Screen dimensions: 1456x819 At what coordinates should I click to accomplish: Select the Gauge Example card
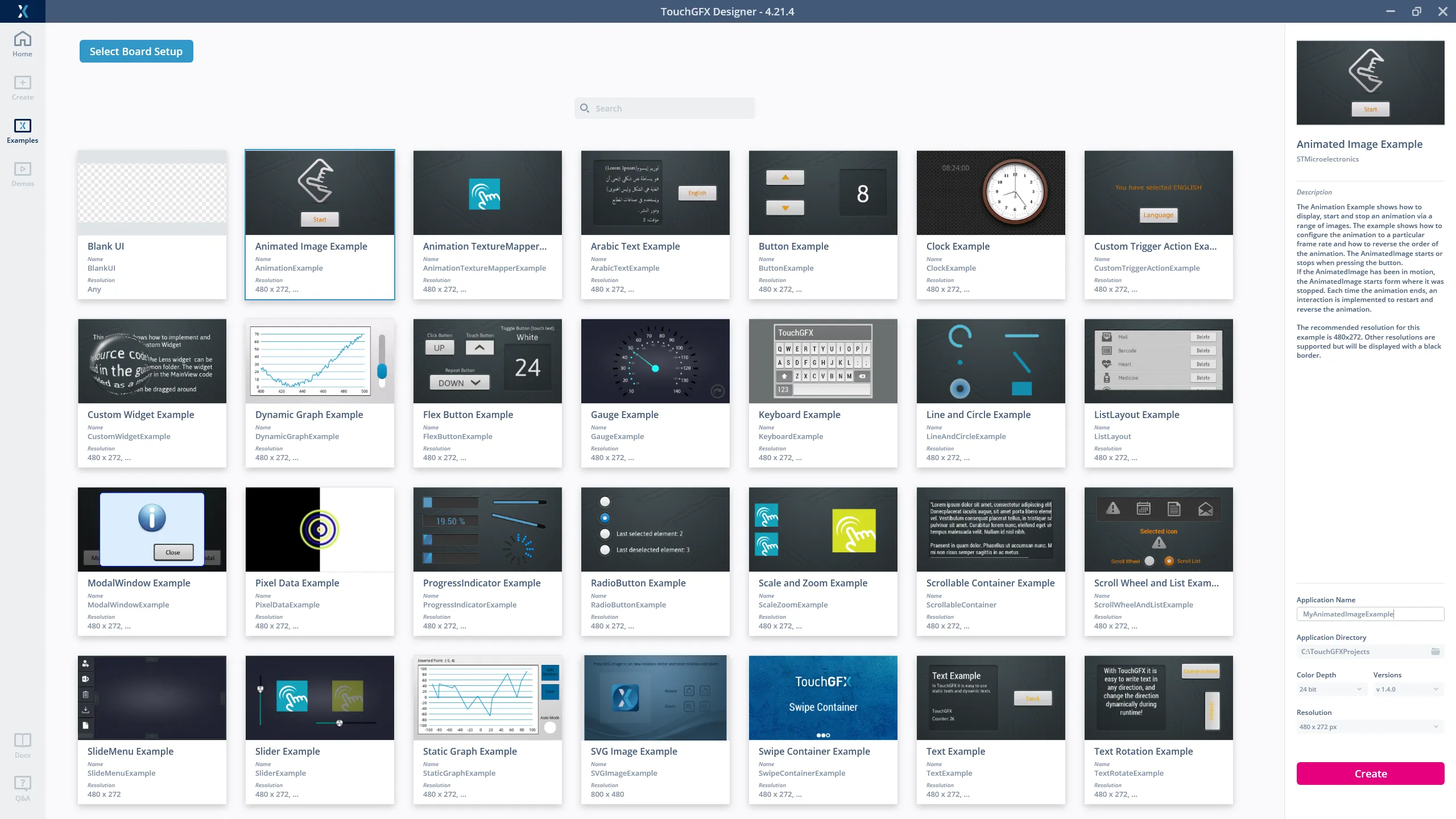655,392
